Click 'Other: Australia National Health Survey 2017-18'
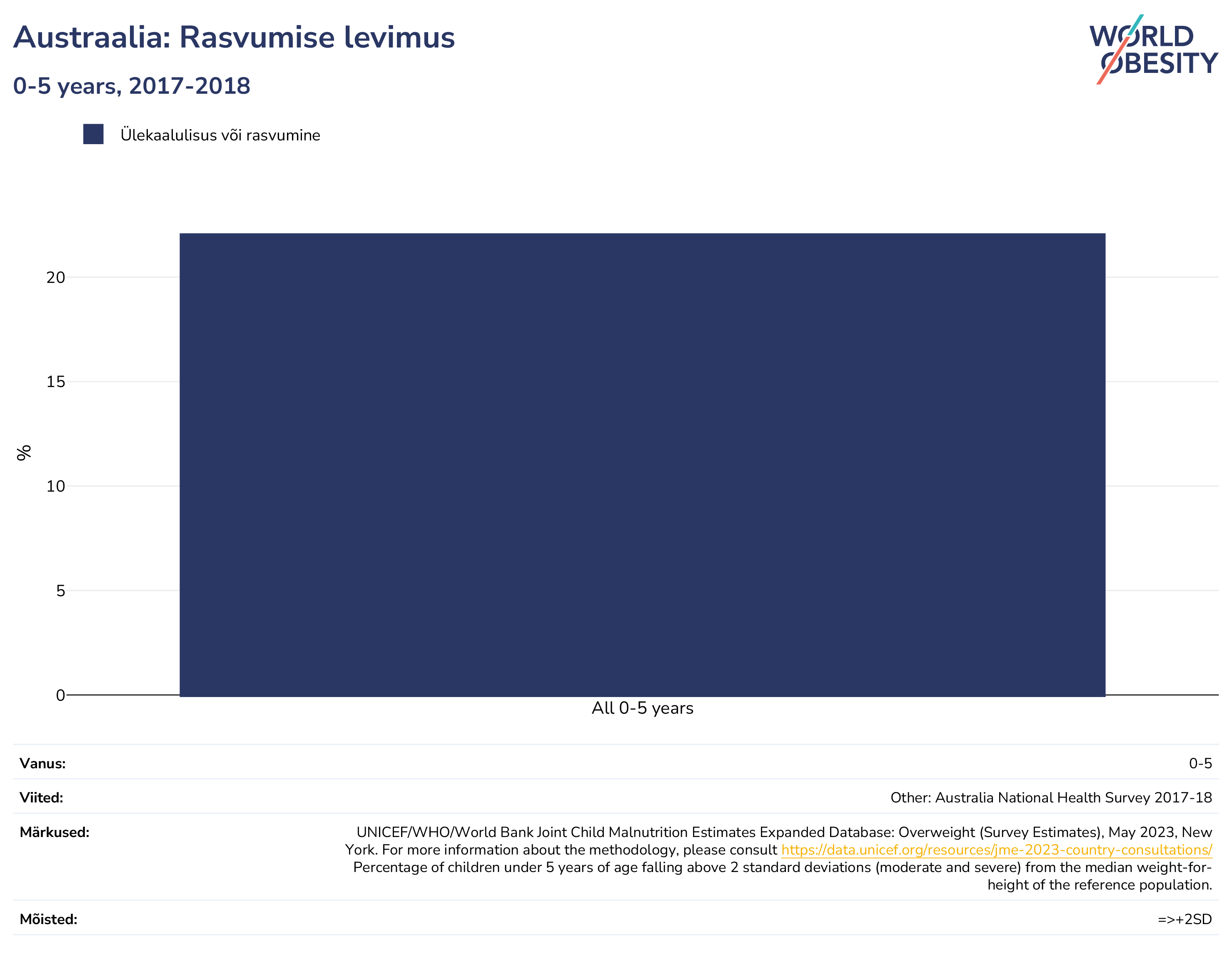Screen dimensions: 1232x957 click(1051, 798)
